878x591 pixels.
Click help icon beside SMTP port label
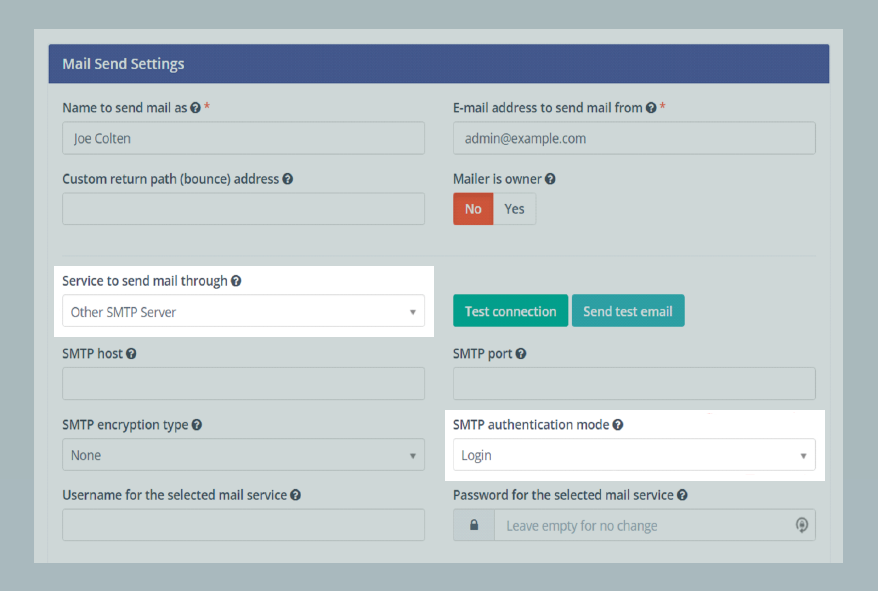521,354
